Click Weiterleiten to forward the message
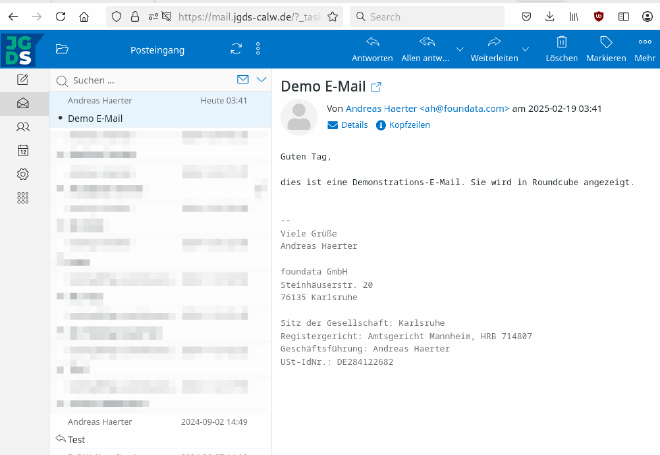The height and width of the screenshot is (455, 660). [494, 49]
